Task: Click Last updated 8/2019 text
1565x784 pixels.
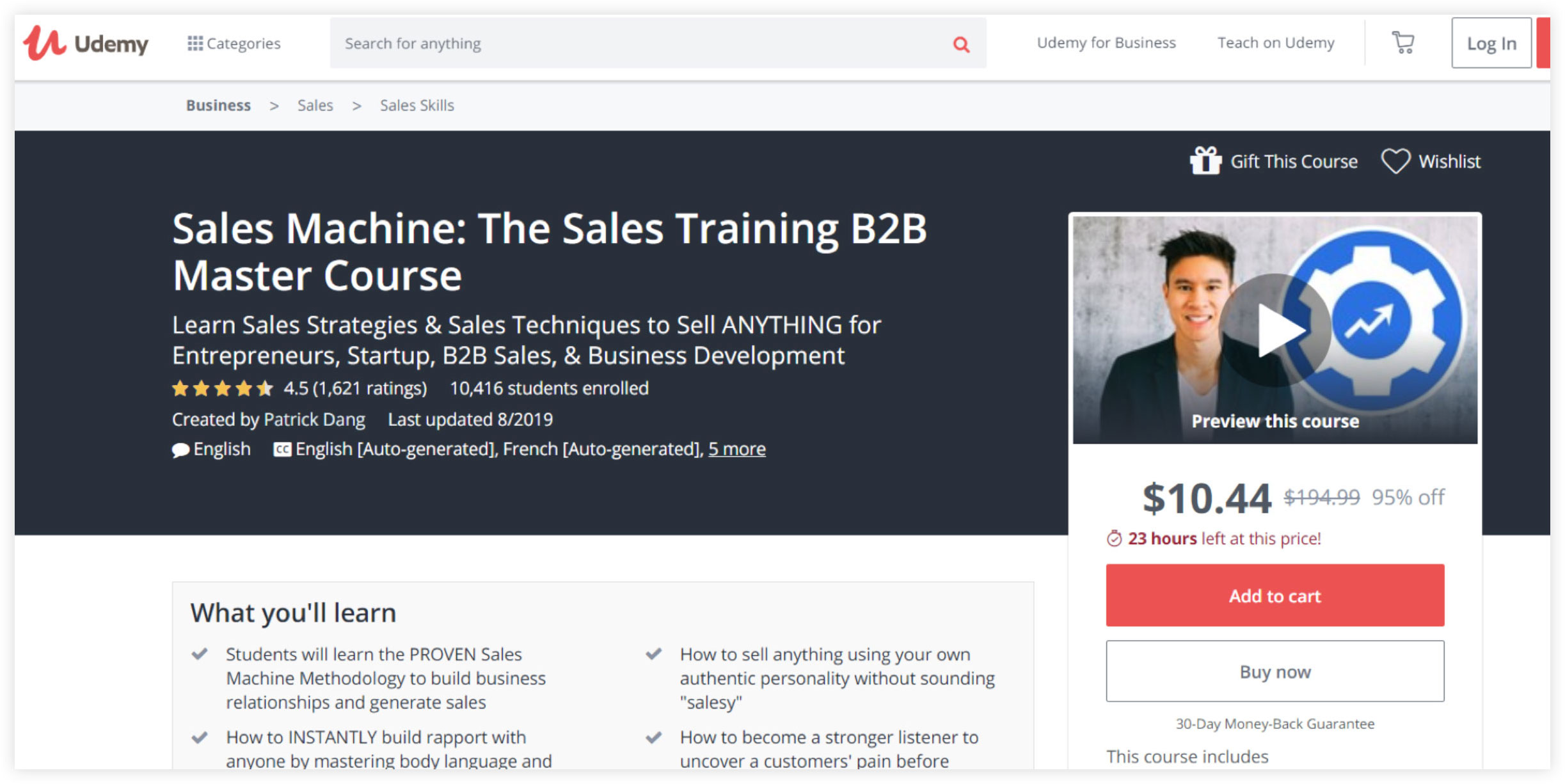Action: coord(470,419)
